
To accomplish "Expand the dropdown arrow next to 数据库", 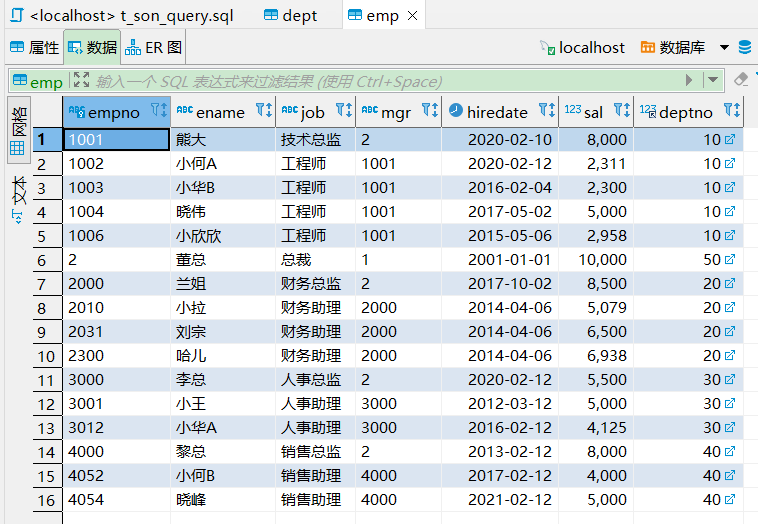I will point(724,47).
